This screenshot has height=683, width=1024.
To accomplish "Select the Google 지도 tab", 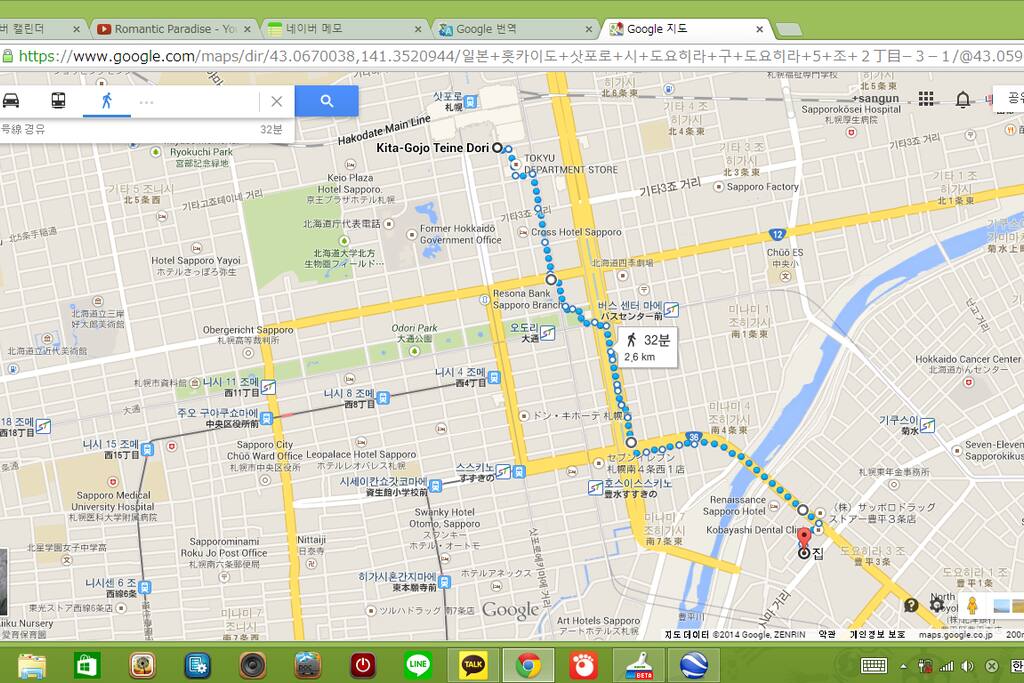I will (686, 29).
